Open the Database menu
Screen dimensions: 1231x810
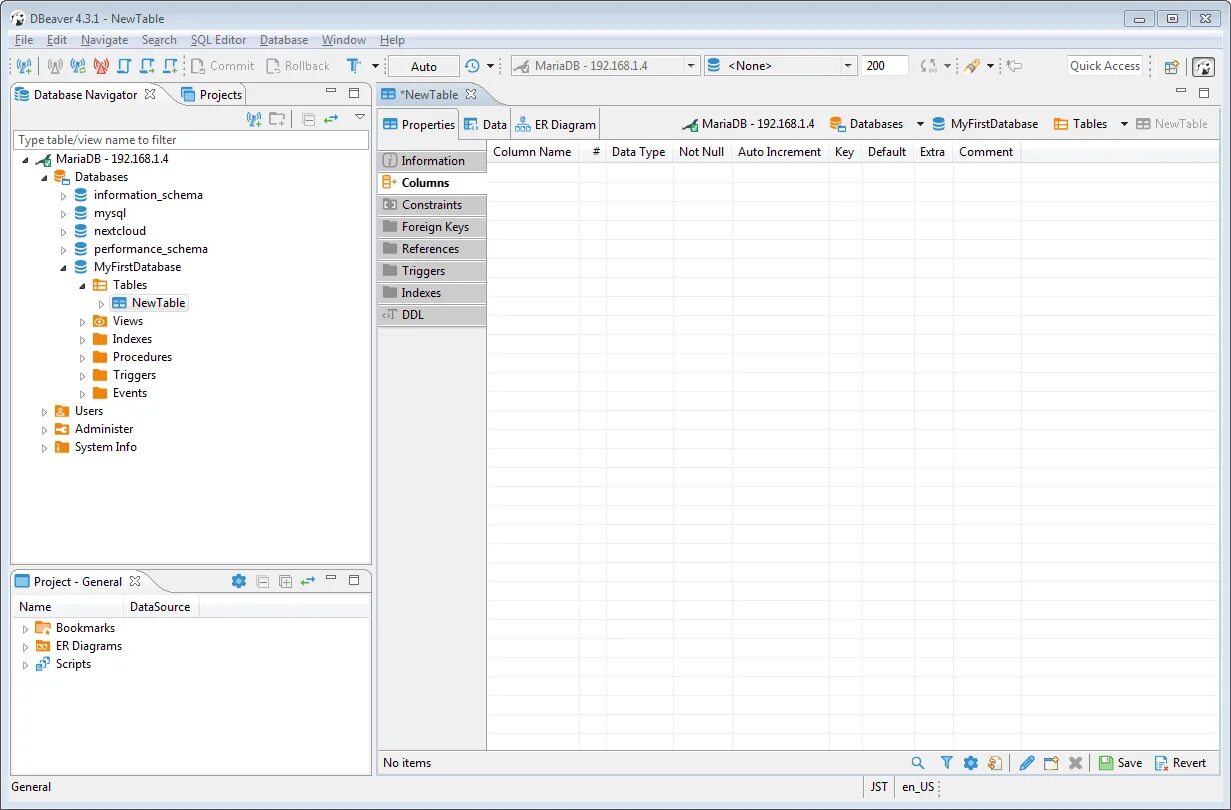click(284, 40)
